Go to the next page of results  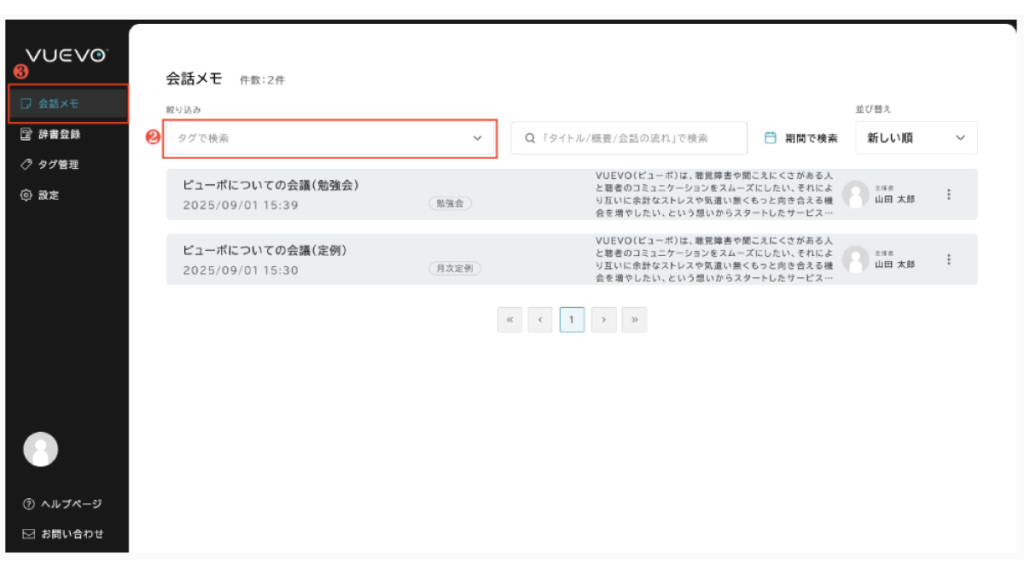[603, 320]
